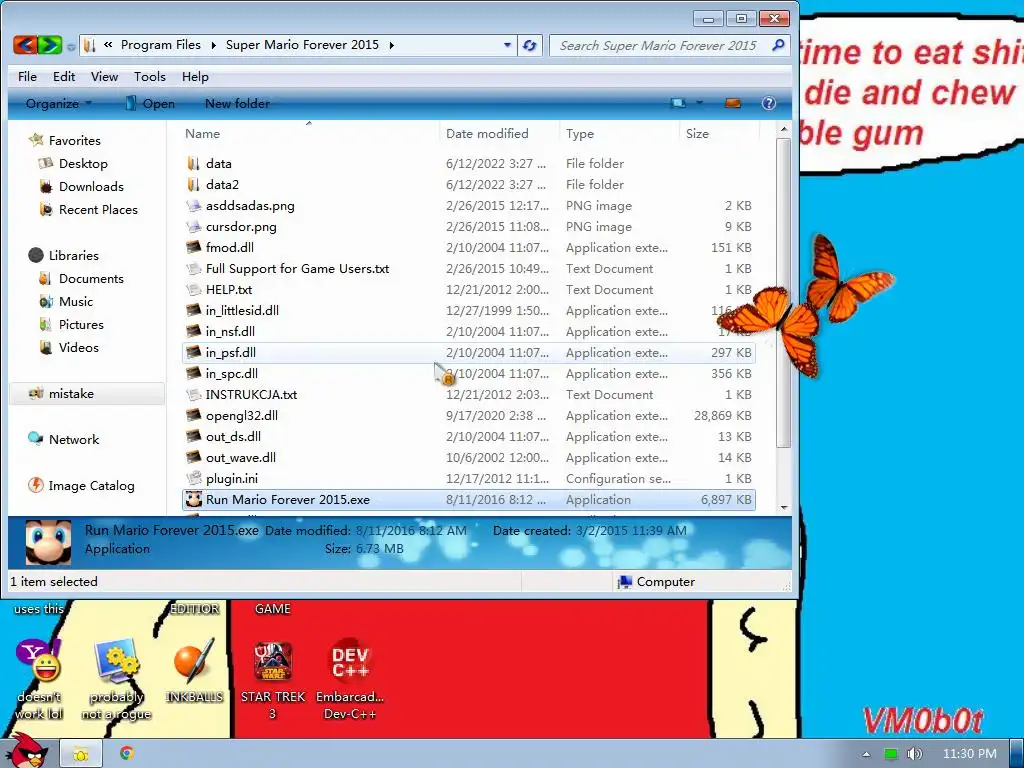Open the Edit menu
This screenshot has width=1024, height=768.
pyautogui.click(x=64, y=76)
